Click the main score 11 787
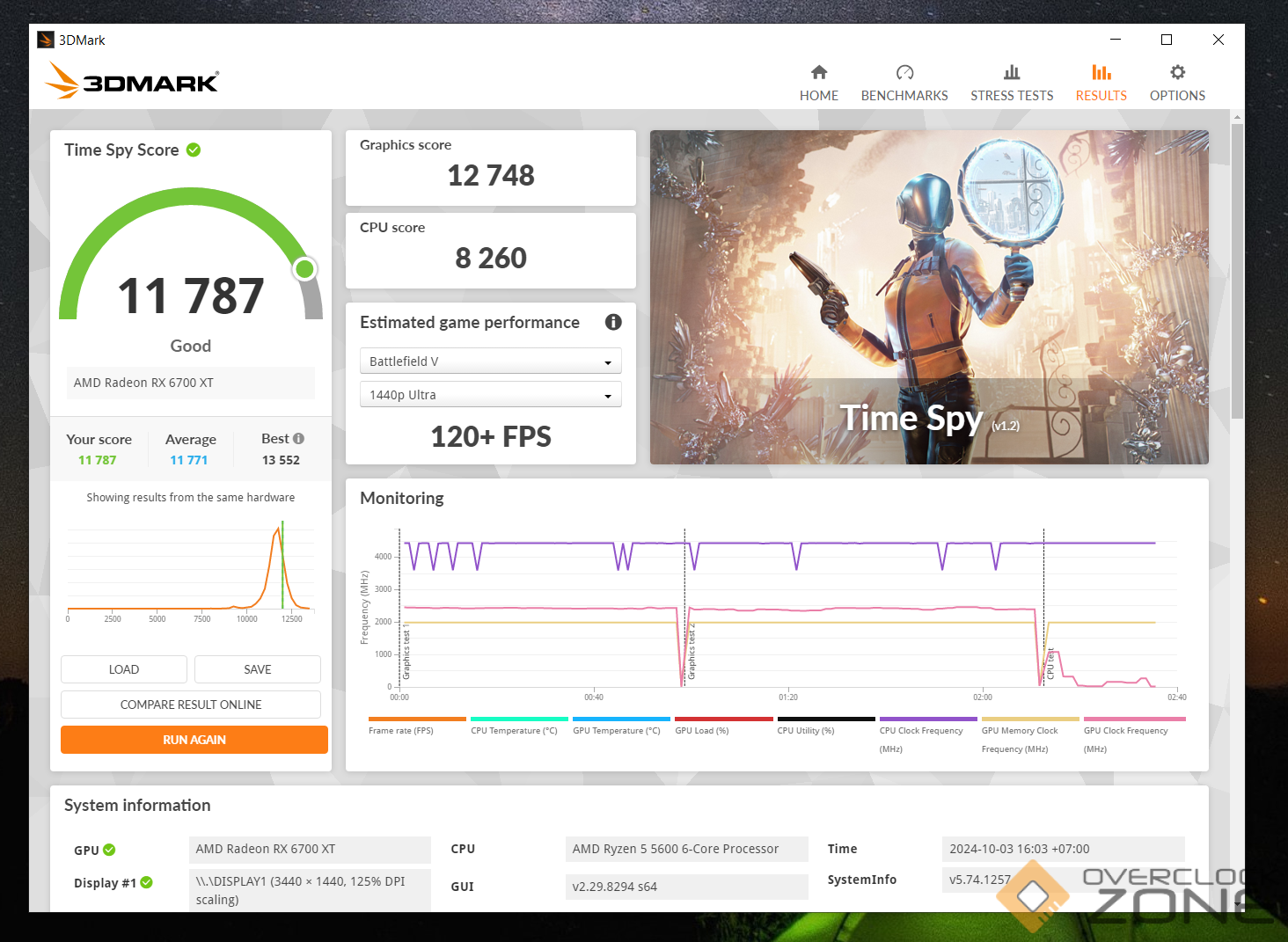This screenshot has height=942, width=1288. pos(191,296)
